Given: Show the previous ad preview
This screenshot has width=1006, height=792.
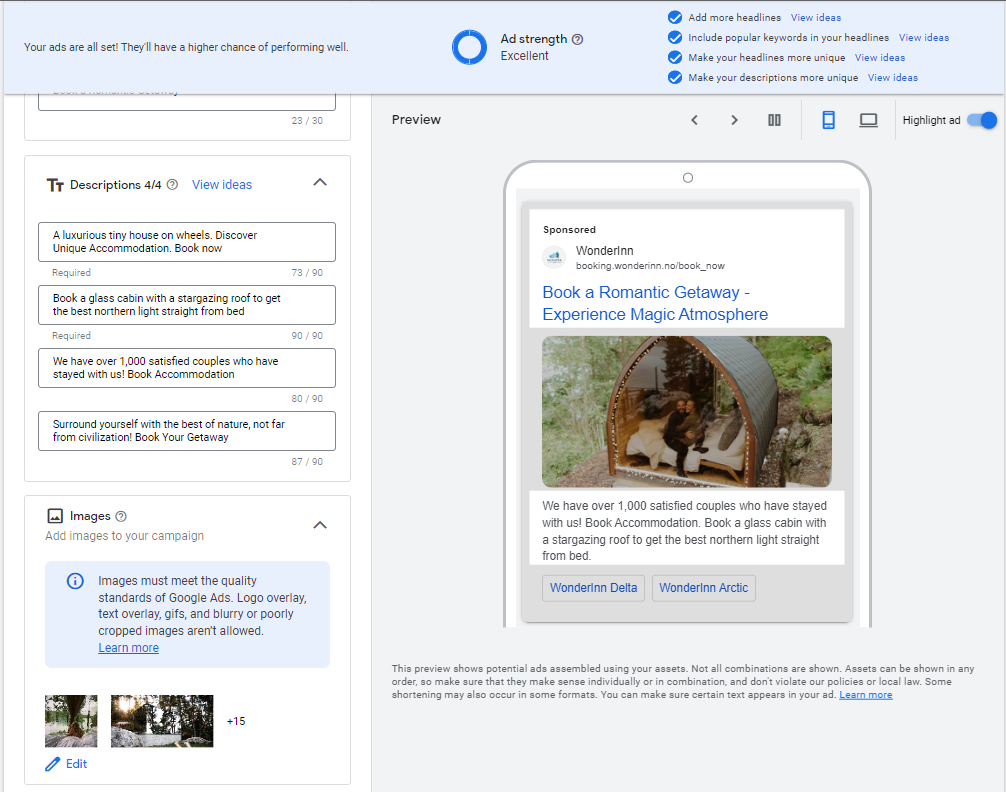Looking at the screenshot, I should point(694,120).
